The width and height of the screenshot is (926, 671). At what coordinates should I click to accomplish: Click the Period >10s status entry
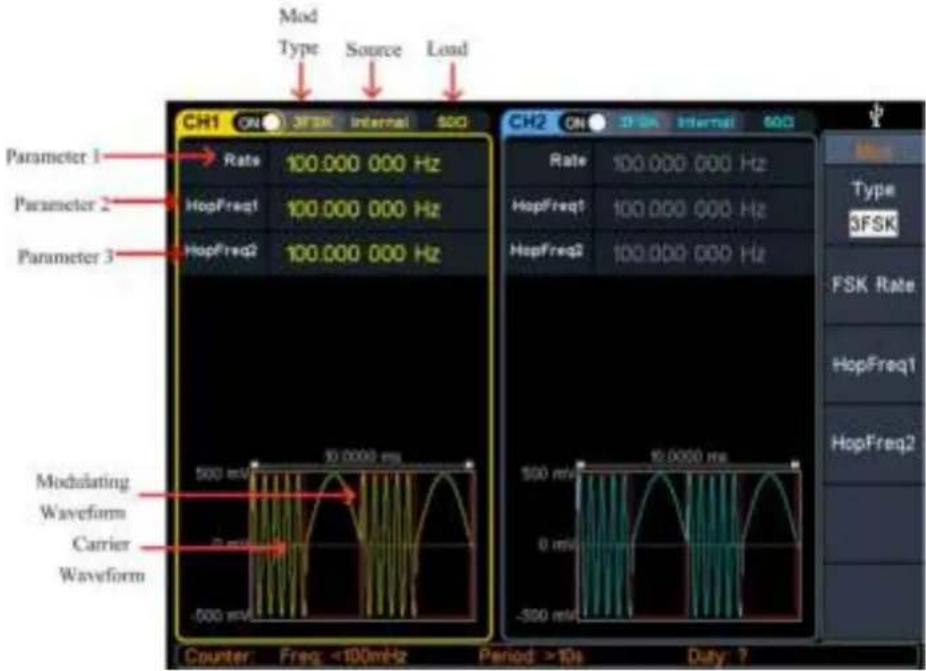tap(531, 656)
